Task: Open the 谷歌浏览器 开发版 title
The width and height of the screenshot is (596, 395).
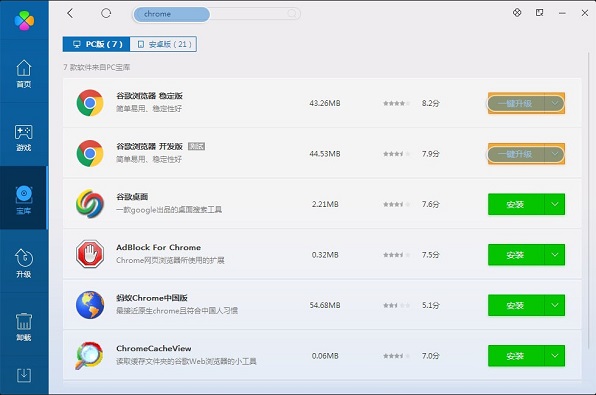Action: (149, 146)
